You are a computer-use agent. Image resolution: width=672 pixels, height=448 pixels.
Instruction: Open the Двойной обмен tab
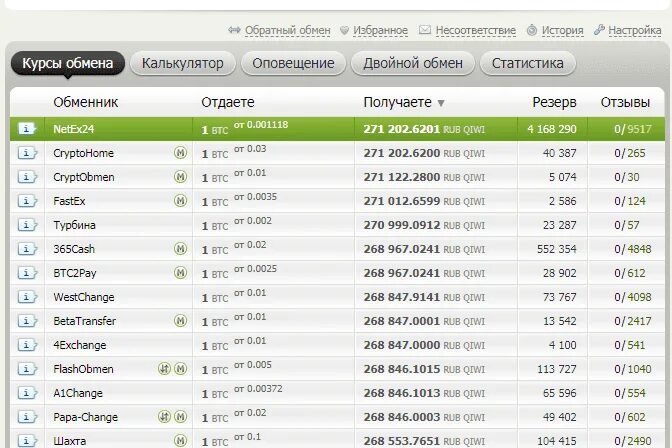(x=413, y=63)
